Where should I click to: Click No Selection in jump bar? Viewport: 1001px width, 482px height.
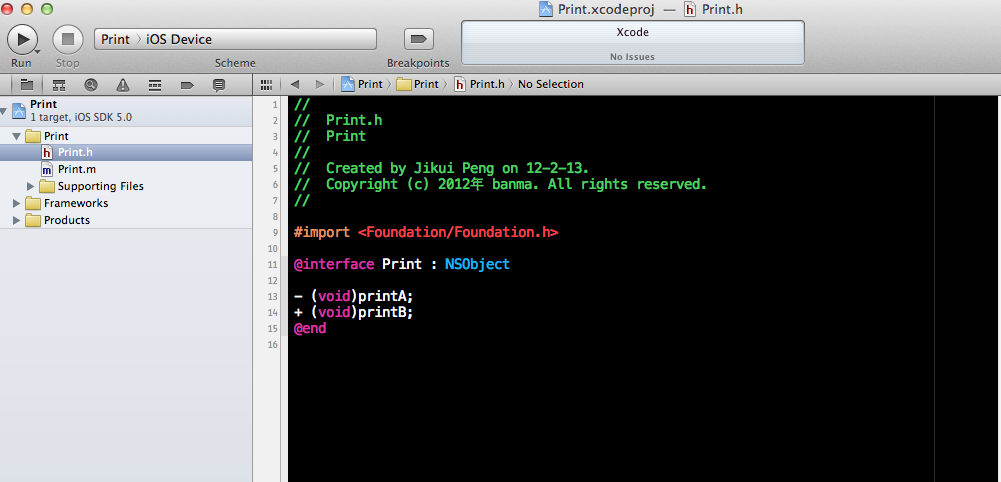[551, 84]
